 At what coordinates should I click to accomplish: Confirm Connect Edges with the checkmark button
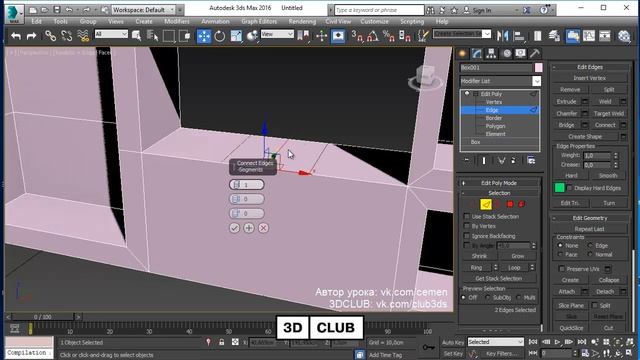pyautogui.click(x=234, y=228)
